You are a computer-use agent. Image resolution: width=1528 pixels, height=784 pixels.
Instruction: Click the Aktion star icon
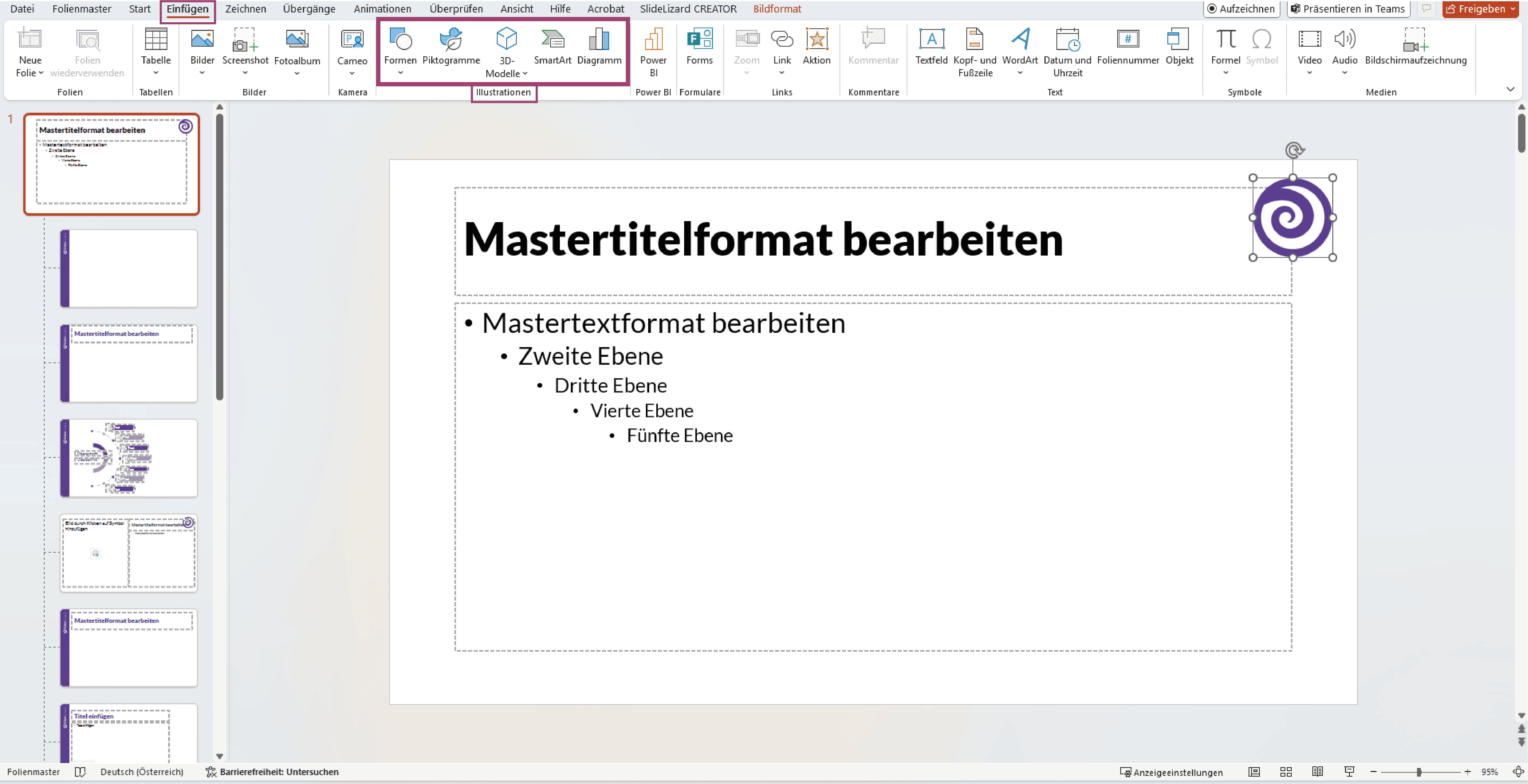[x=817, y=39]
